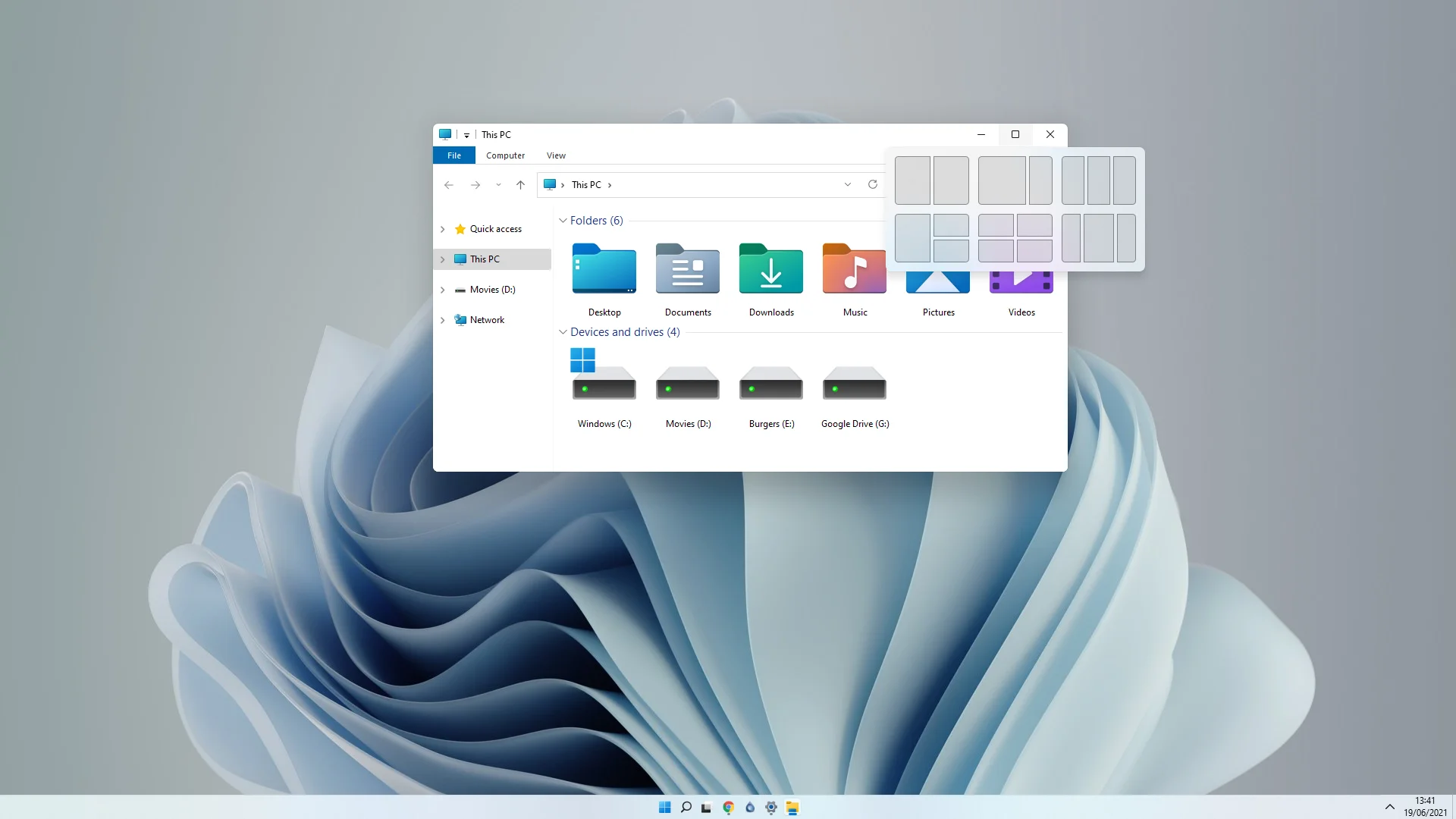Open the Windows Start button on taskbar

665,807
